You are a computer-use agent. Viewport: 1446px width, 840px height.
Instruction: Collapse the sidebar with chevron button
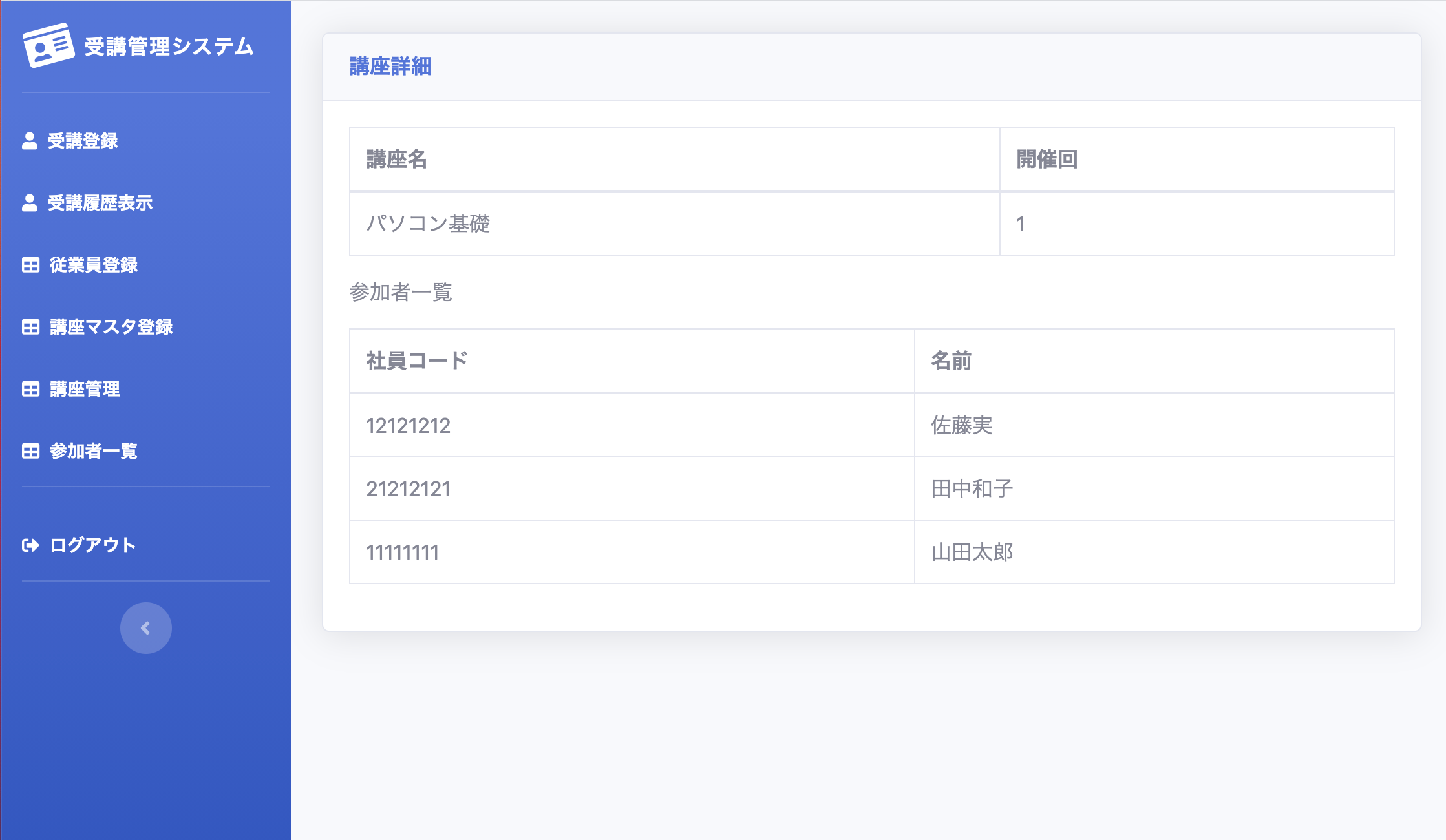tap(145, 628)
